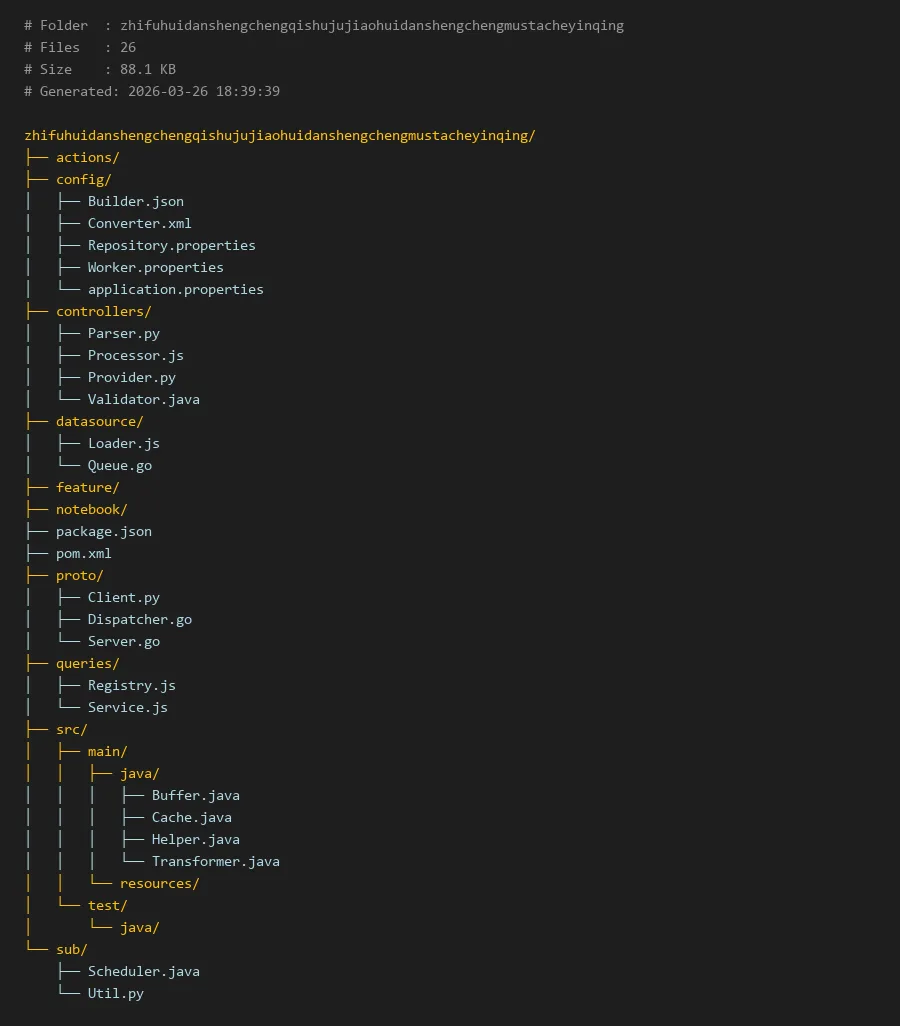Collapse the controllers/ folder

point(103,311)
